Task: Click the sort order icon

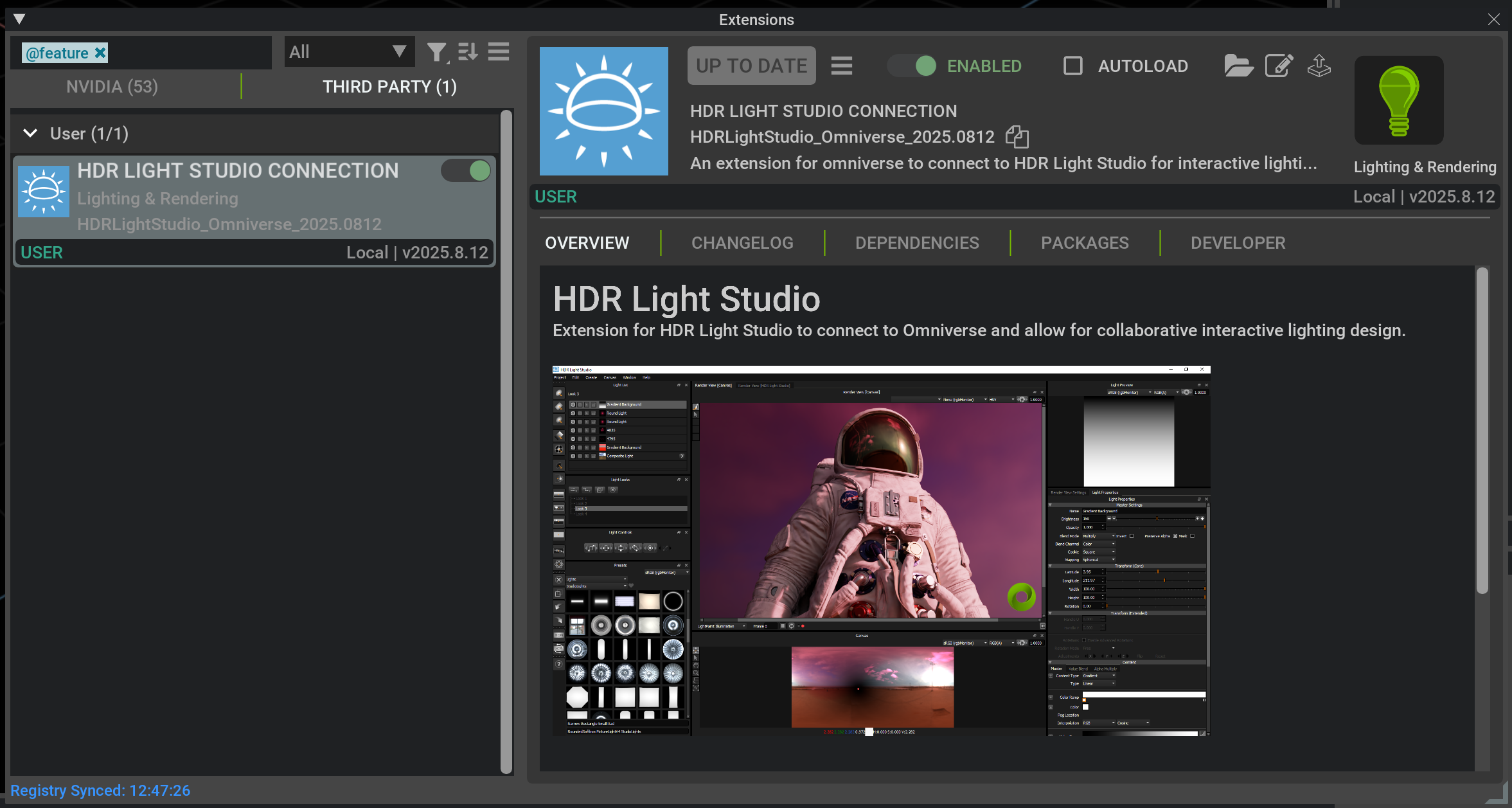Action: pos(468,52)
